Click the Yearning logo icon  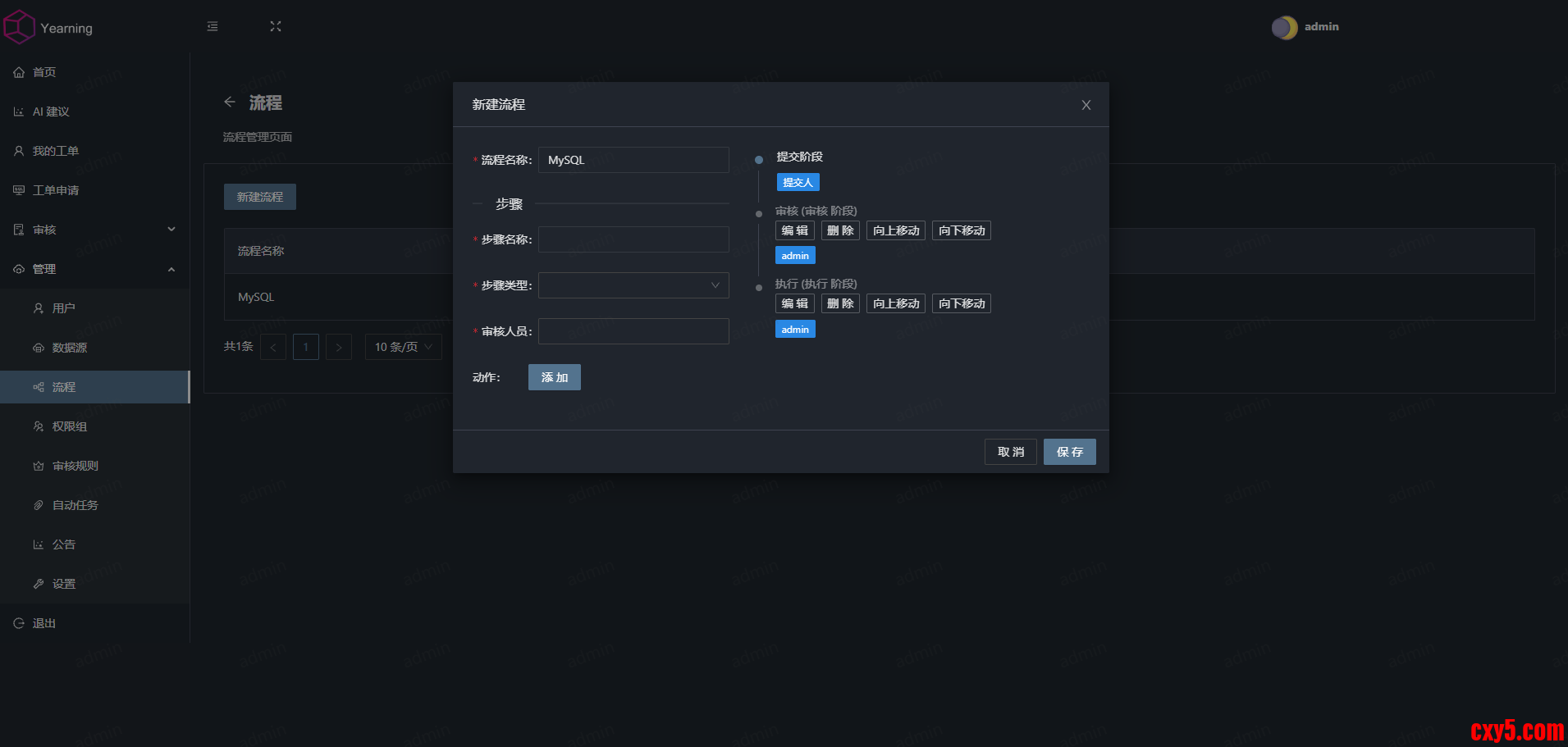tap(19, 27)
